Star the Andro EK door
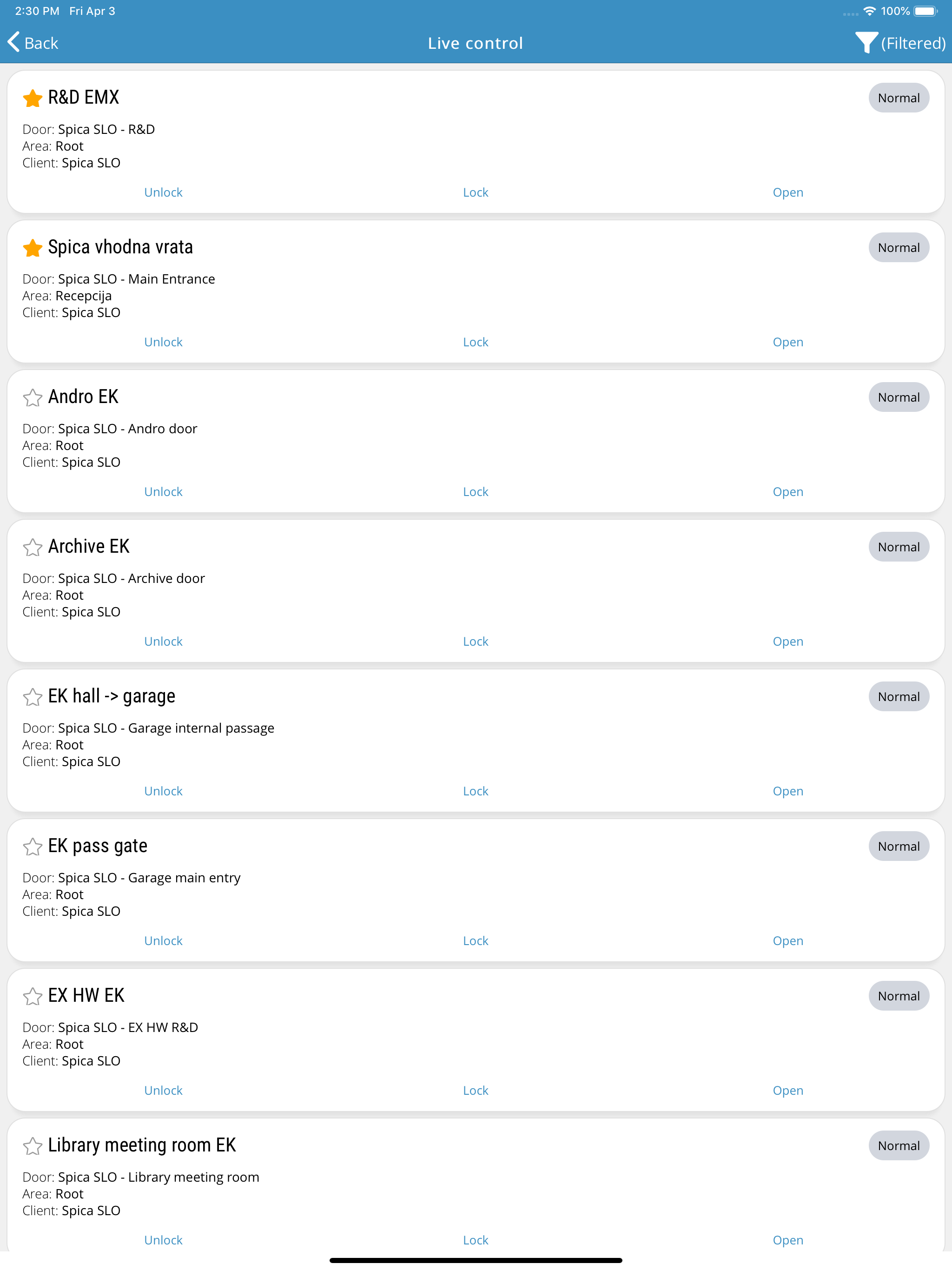This screenshot has height=1270, width=952. click(x=33, y=397)
